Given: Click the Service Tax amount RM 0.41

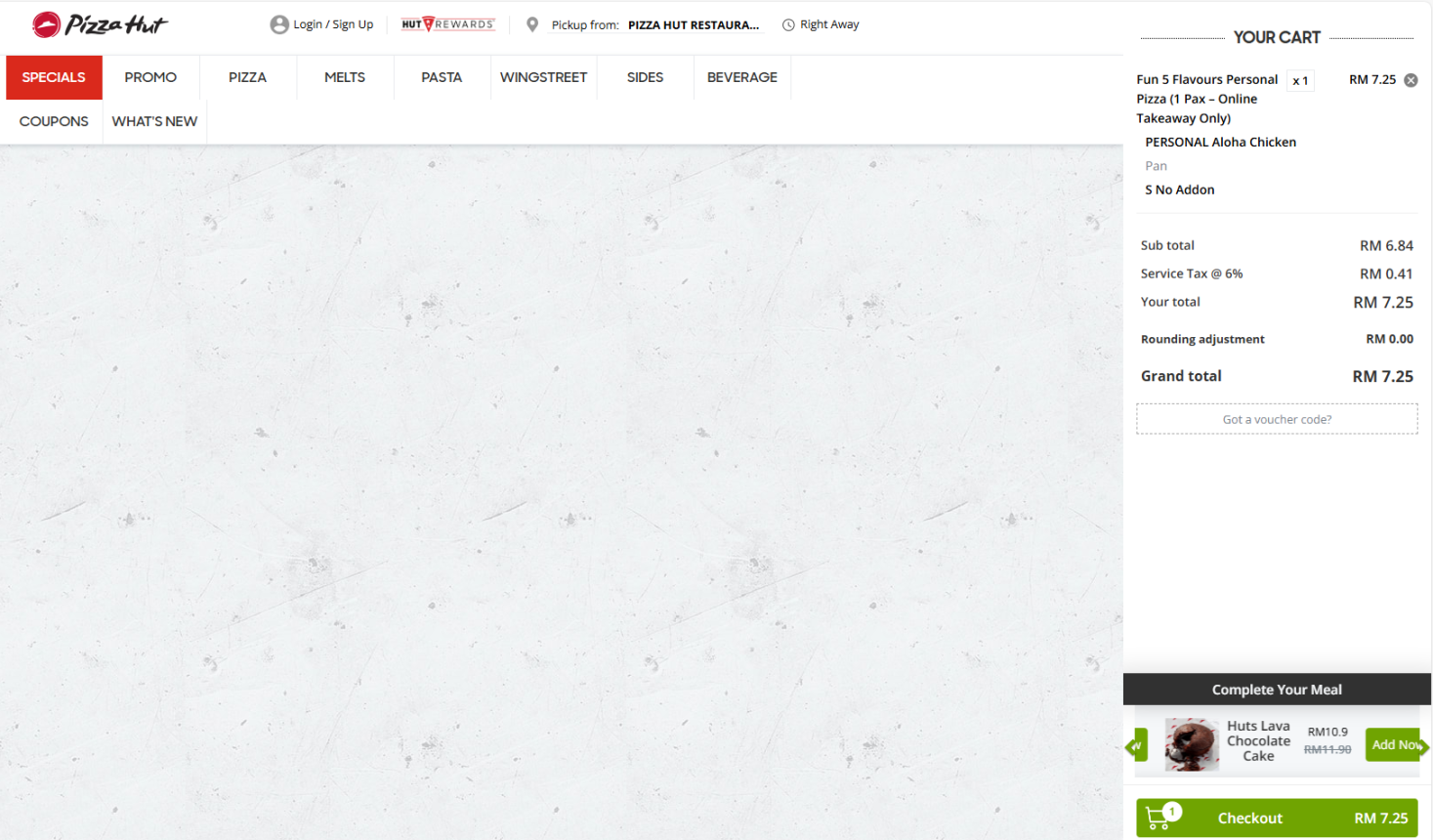Looking at the screenshot, I should 1386,273.
